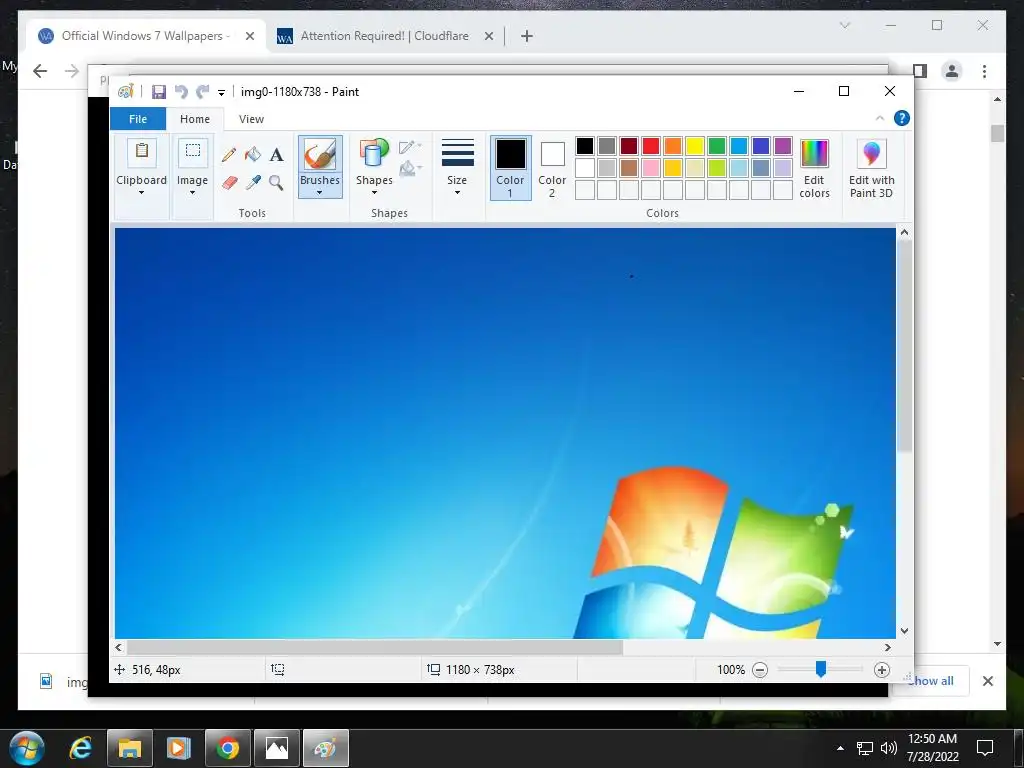
Task: Pick the yellow color swatch
Action: [694, 146]
